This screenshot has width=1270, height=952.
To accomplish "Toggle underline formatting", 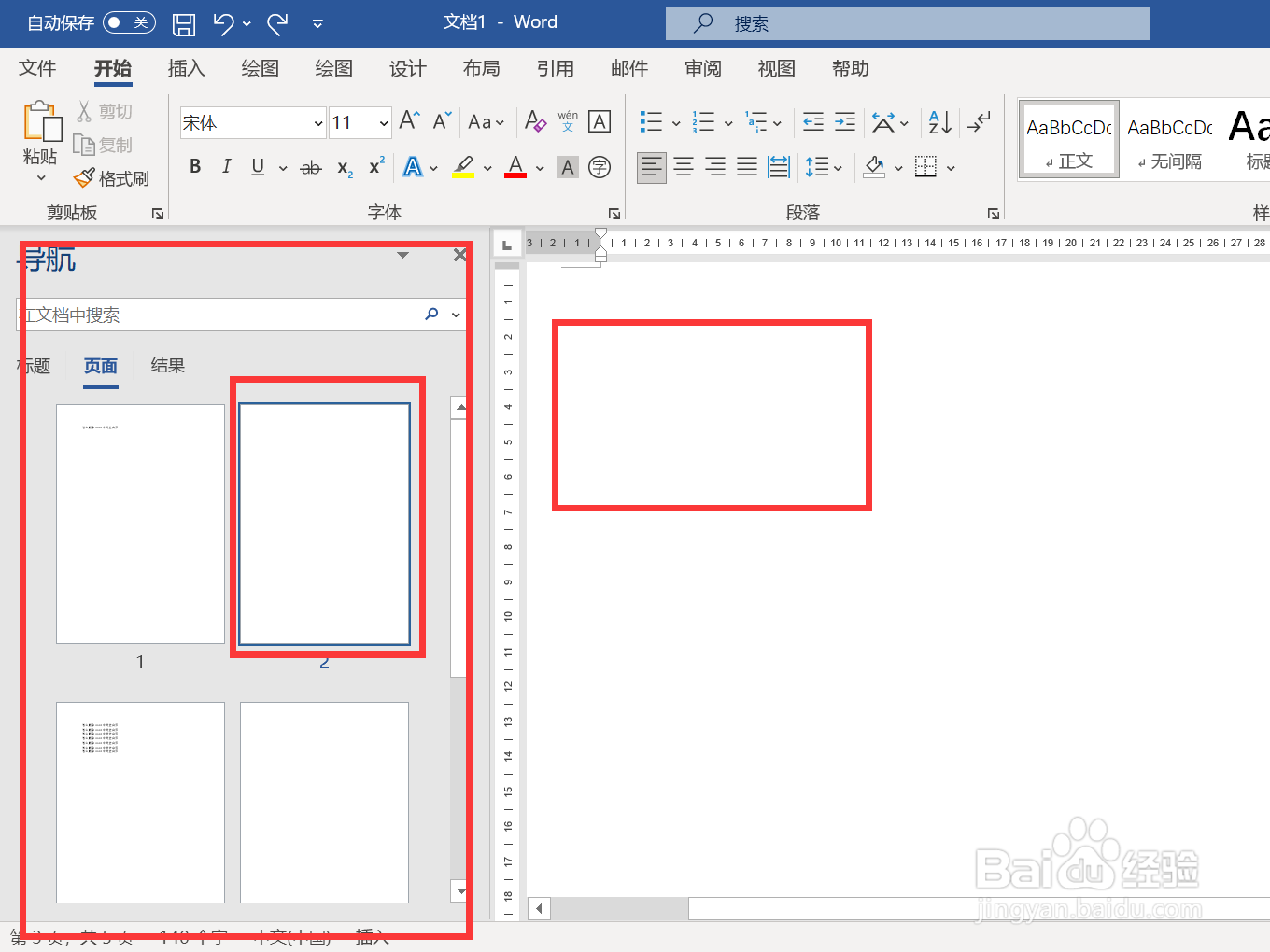I will 258,166.
